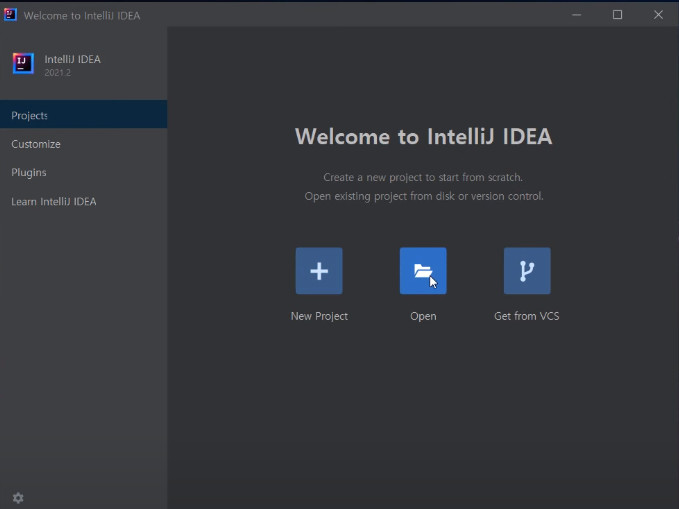Switch to the Customize tab

(84, 144)
